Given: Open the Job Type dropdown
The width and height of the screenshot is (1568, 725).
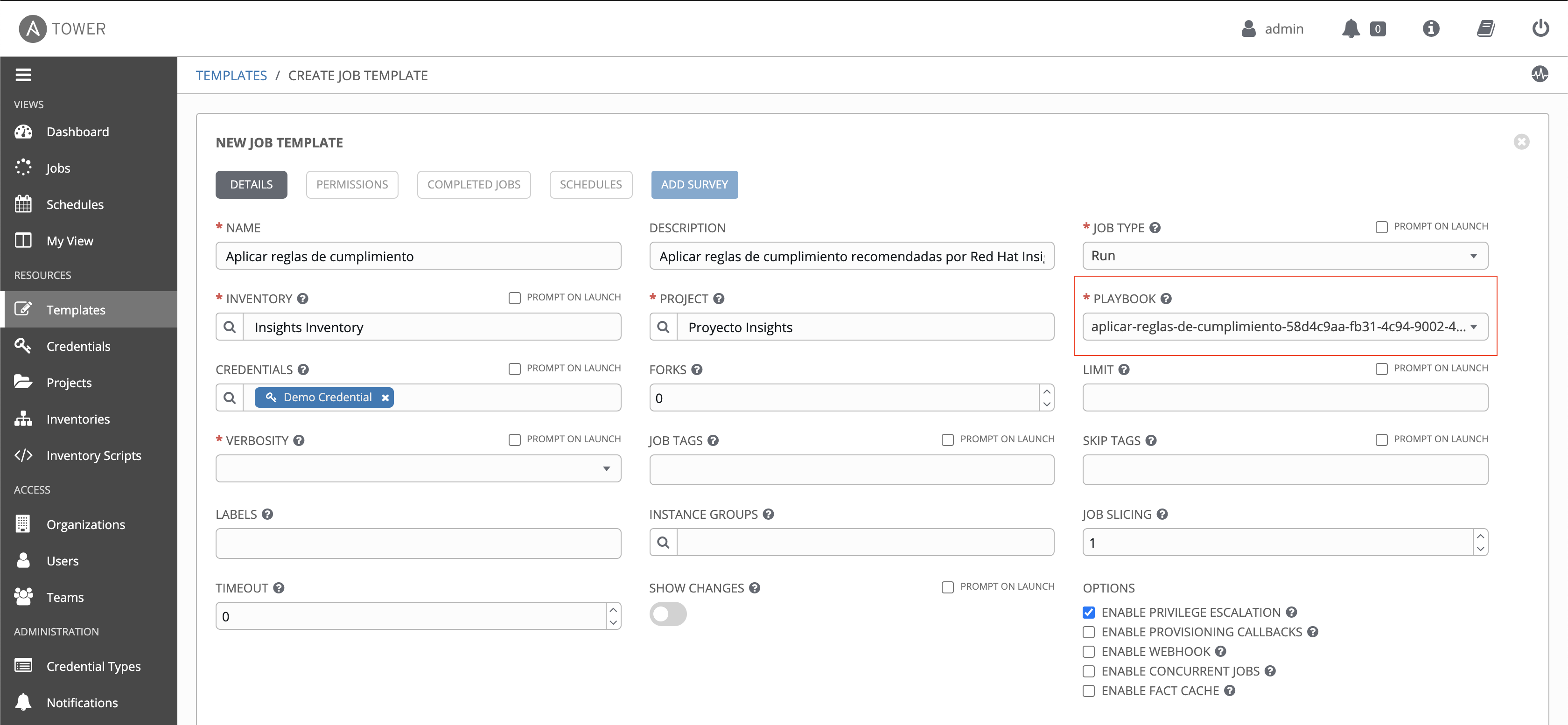Looking at the screenshot, I should 1285,256.
